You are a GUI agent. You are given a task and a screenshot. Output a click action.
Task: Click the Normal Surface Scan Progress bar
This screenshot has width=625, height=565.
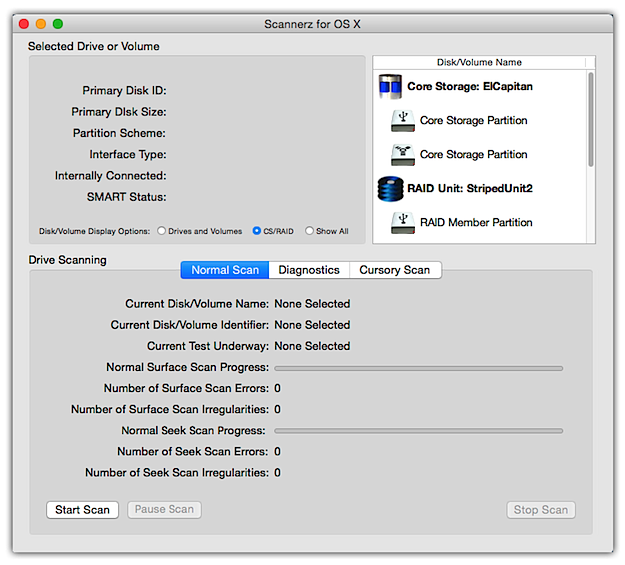[419, 368]
